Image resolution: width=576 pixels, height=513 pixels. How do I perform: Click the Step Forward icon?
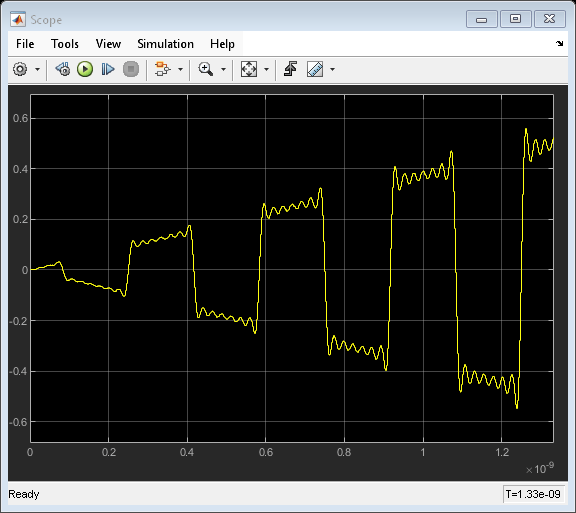pyautogui.click(x=108, y=69)
